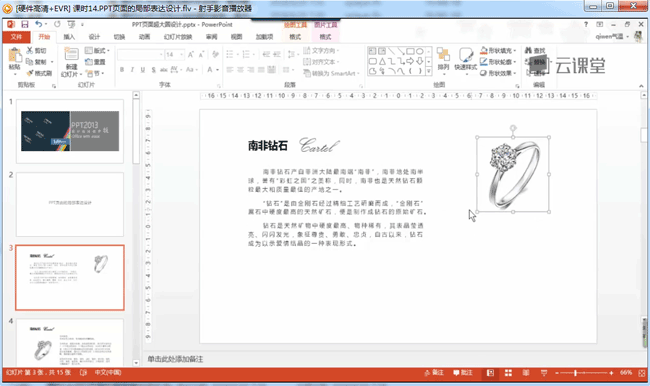The height and width of the screenshot is (386, 650).
Task: Click the zoom in plus button
Action: (x=611, y=373)
